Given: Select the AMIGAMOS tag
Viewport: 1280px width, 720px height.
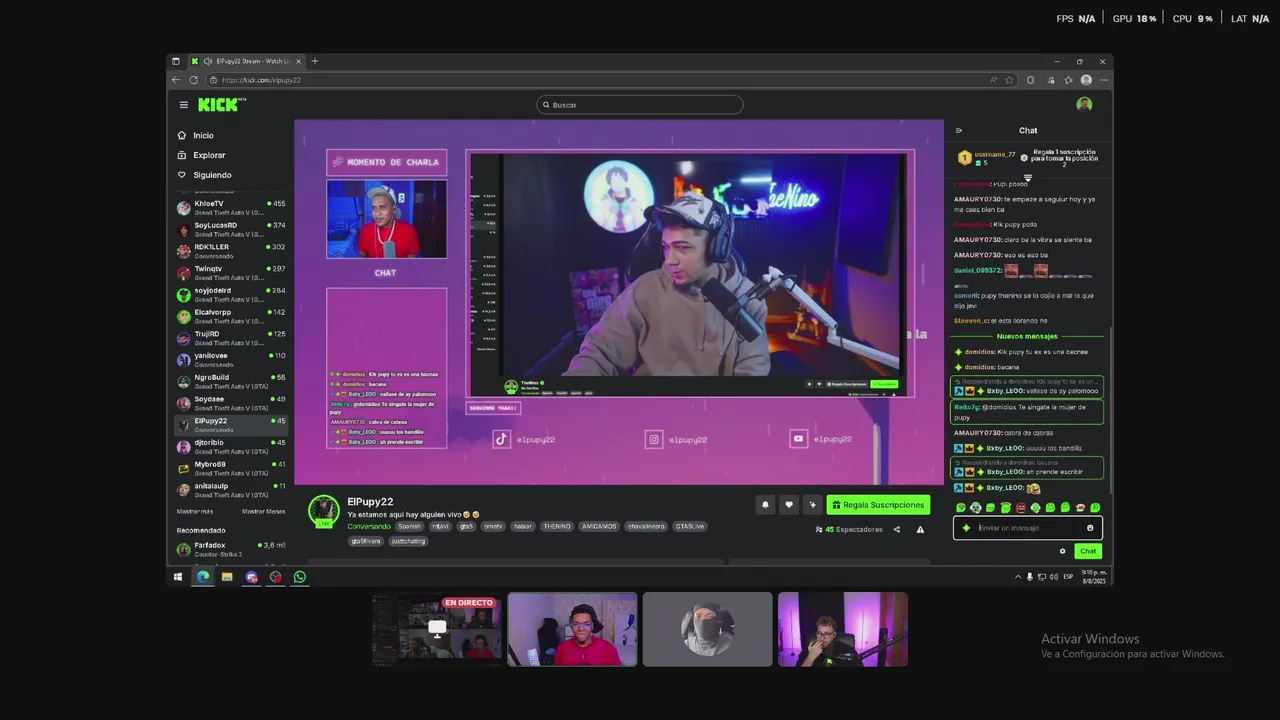Looking at the screenshot, I should tap(599, 526).
